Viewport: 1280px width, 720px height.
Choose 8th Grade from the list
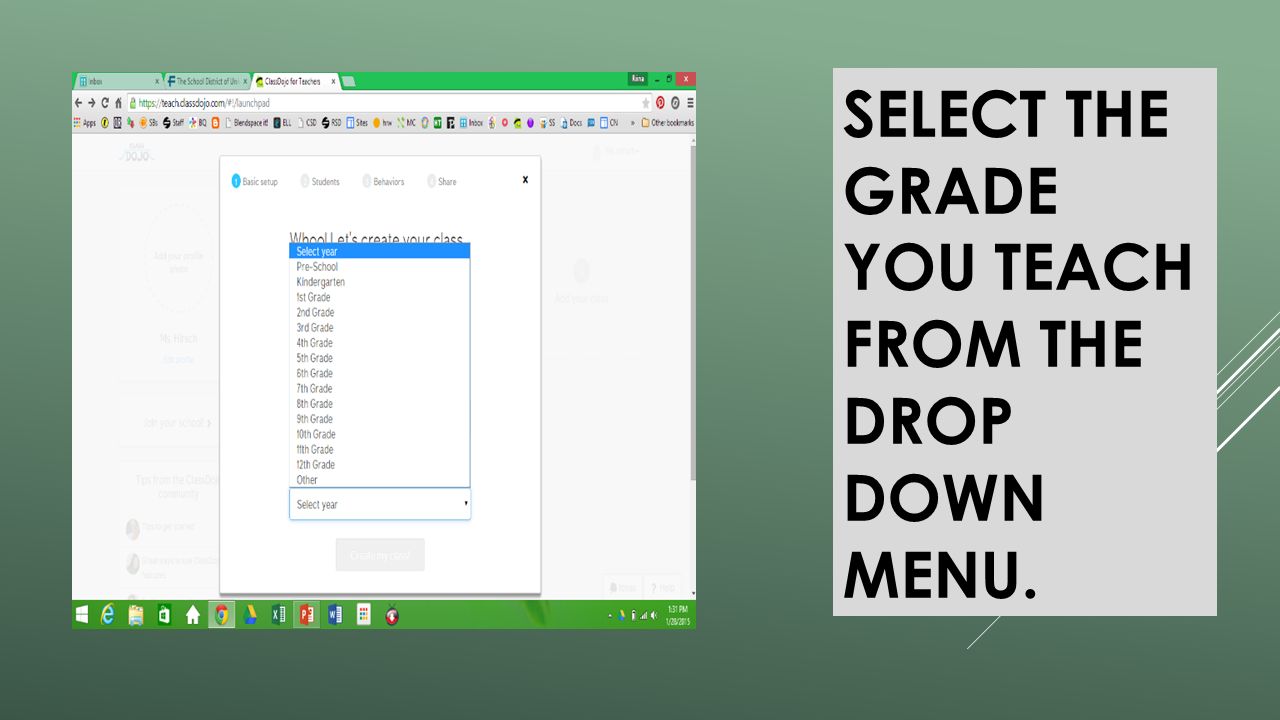380,404
